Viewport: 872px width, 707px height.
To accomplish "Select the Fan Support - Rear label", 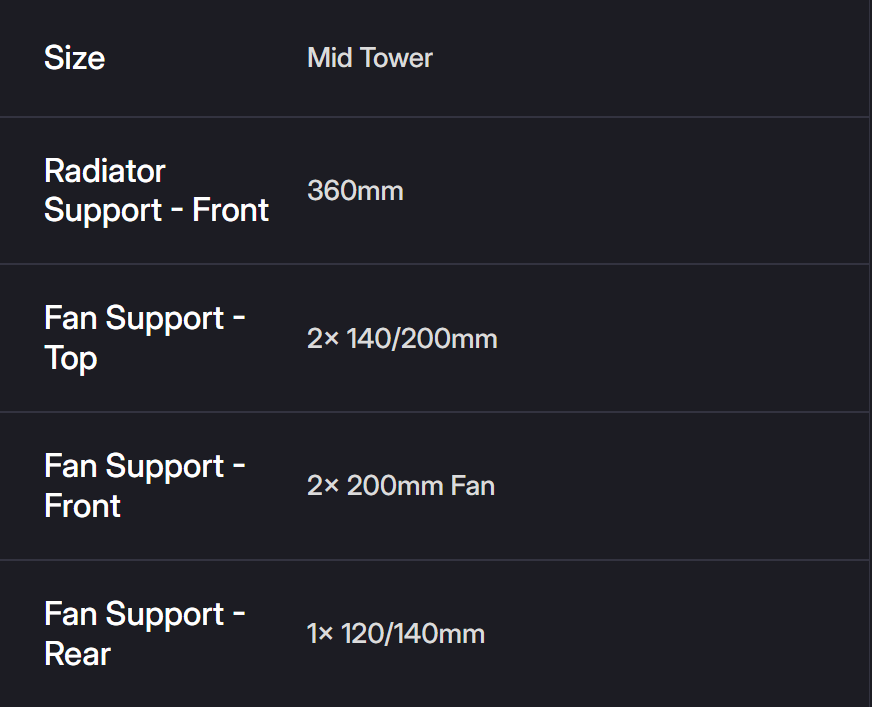I will point(144,634).
